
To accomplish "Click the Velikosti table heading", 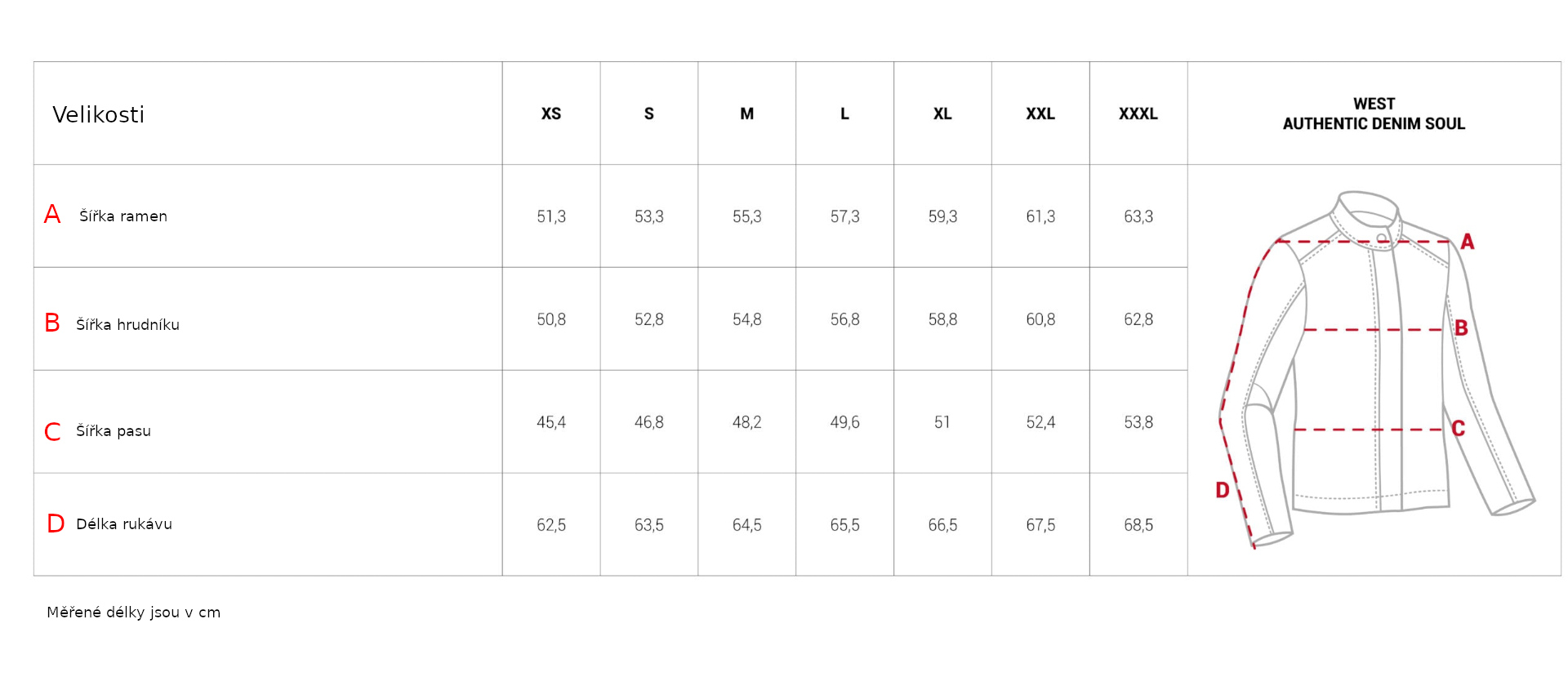I will (x=99, y=114).
